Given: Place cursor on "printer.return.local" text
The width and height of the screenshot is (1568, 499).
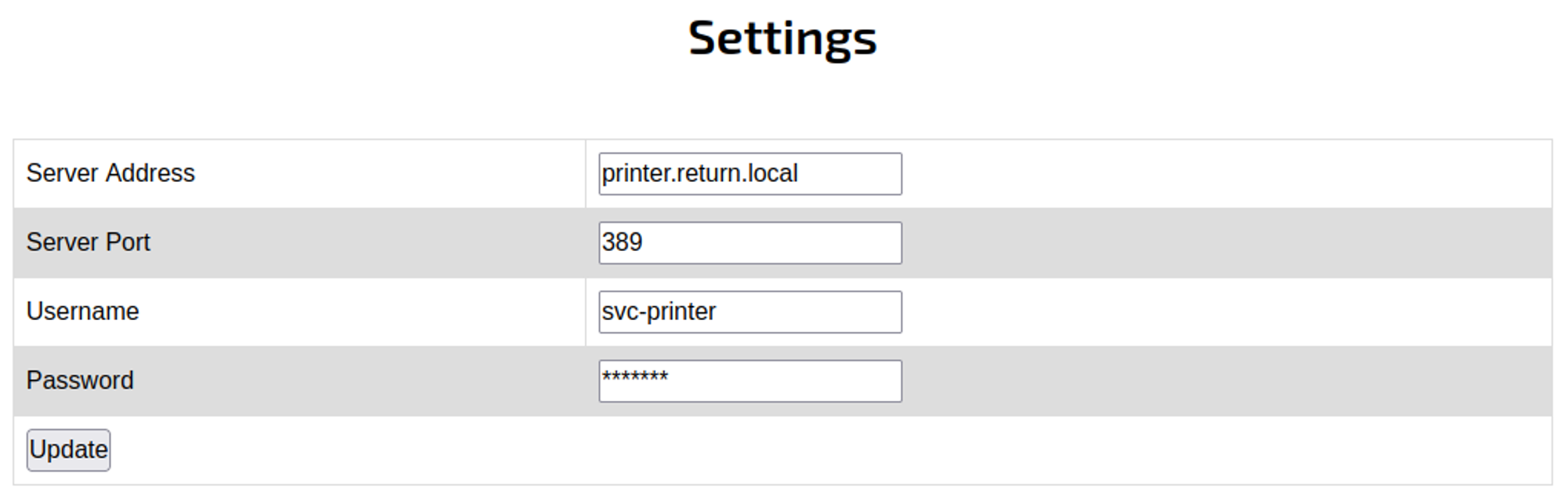Looking at the screenshot, I should (x=699, y=173).
